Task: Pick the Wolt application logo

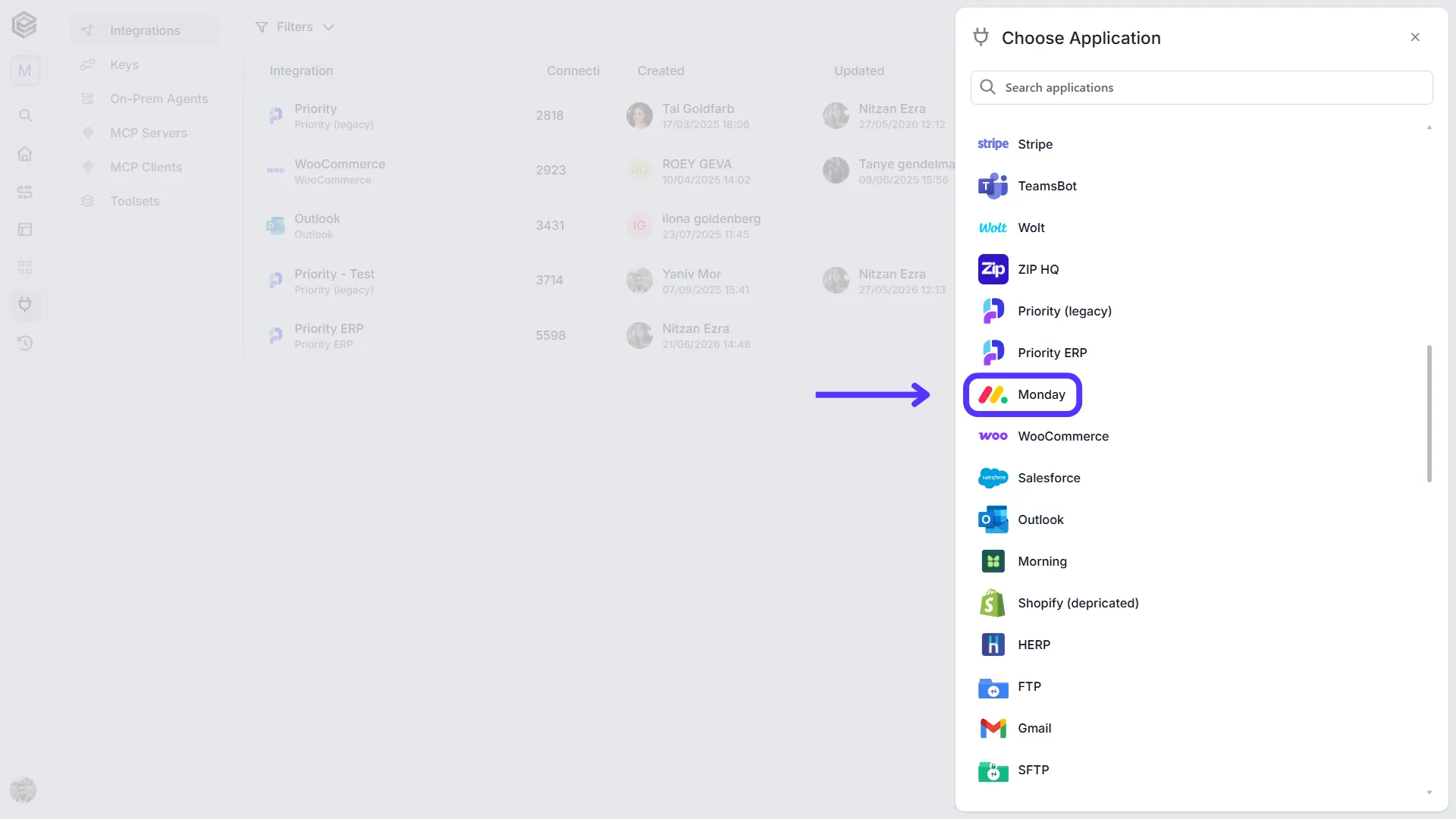Action: click(x=993, y=227)
